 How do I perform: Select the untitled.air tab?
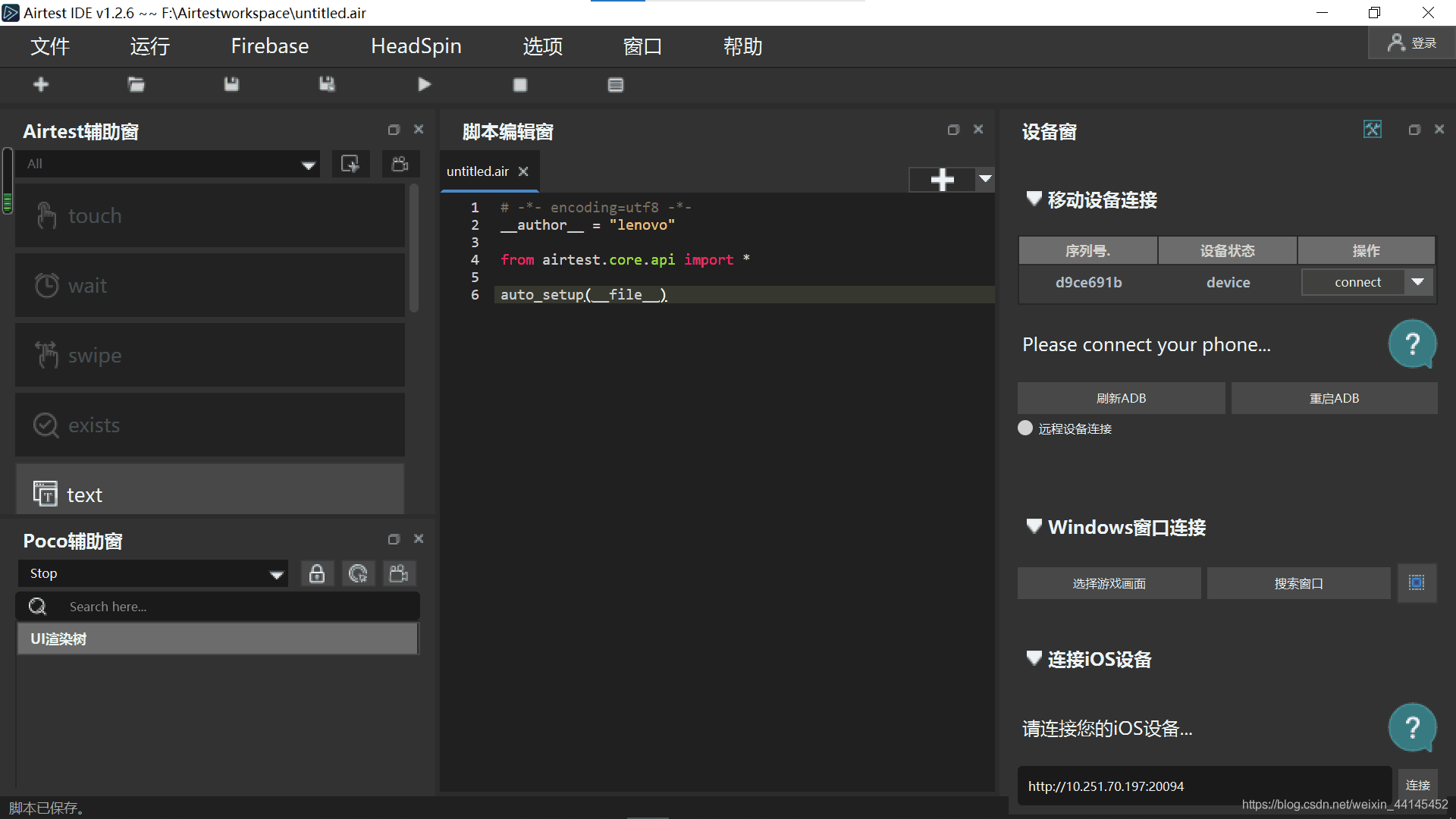tap(477, 171)
